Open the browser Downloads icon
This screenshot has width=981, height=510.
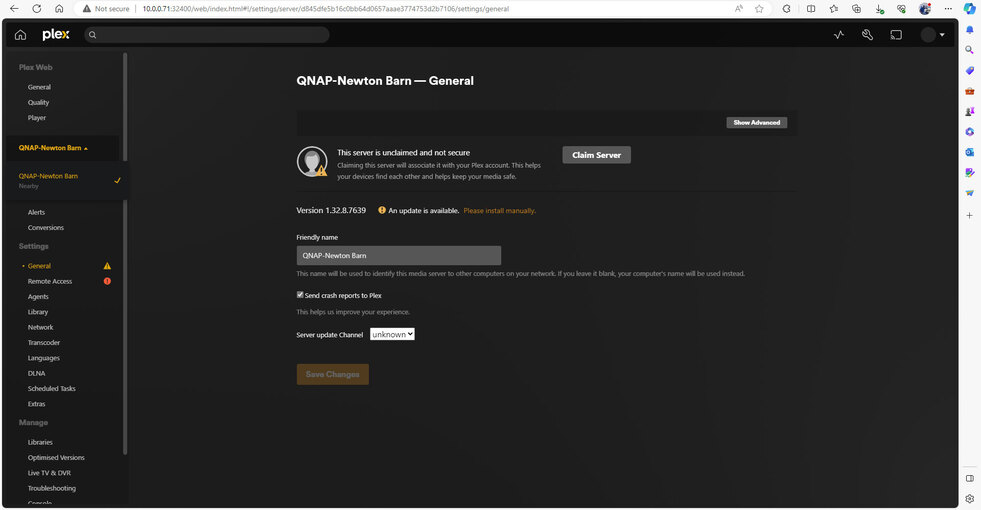pos(879,9)
